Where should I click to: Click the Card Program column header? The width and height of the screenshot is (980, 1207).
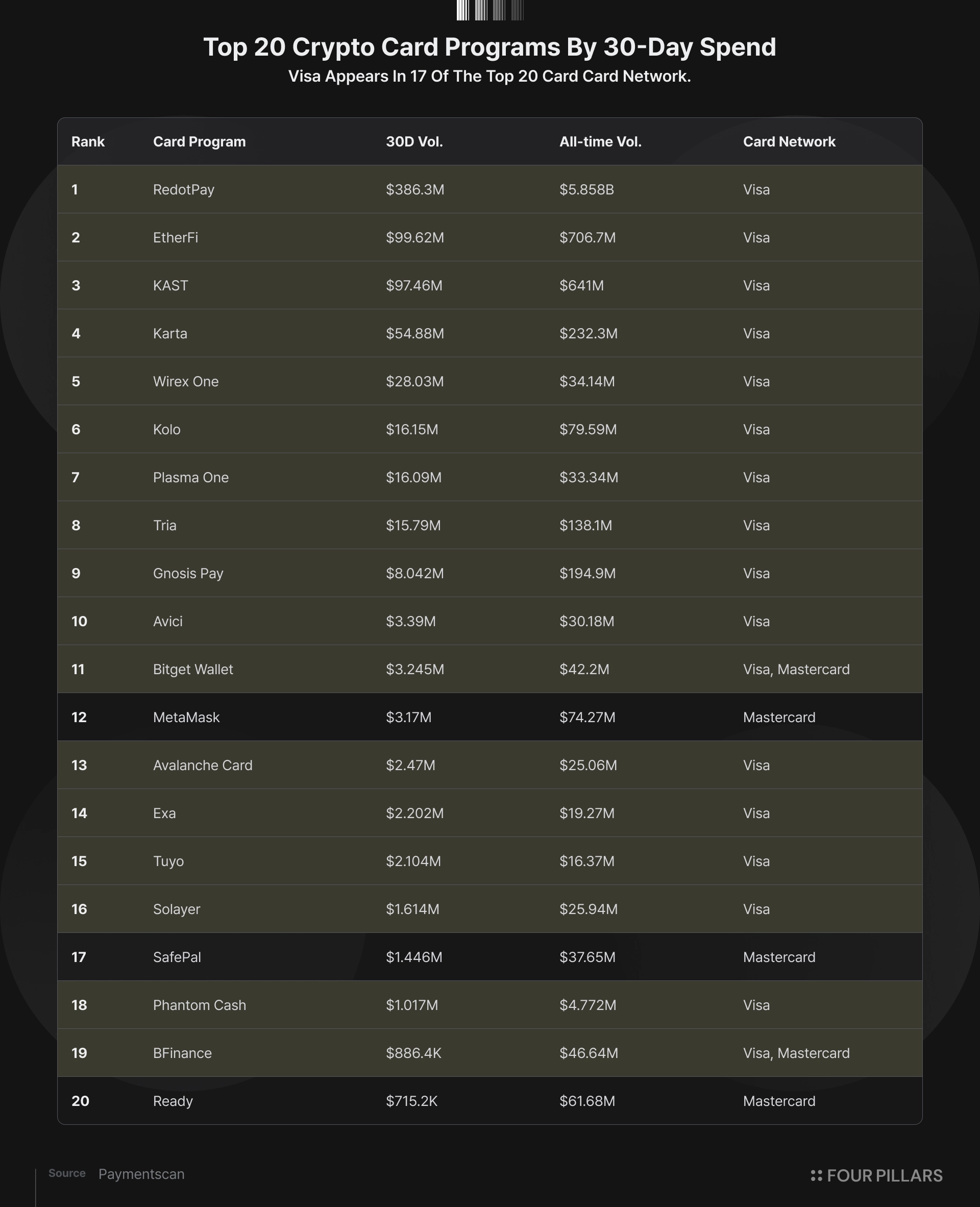pos(199,142)
